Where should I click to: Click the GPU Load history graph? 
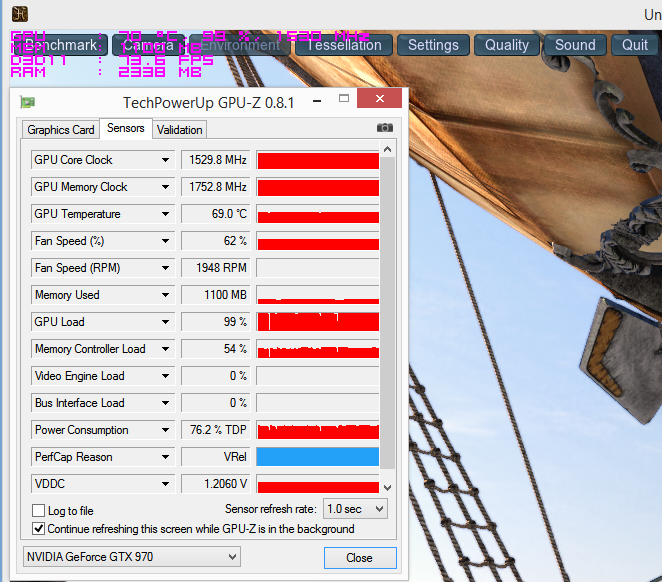click(x=318, y=322)
